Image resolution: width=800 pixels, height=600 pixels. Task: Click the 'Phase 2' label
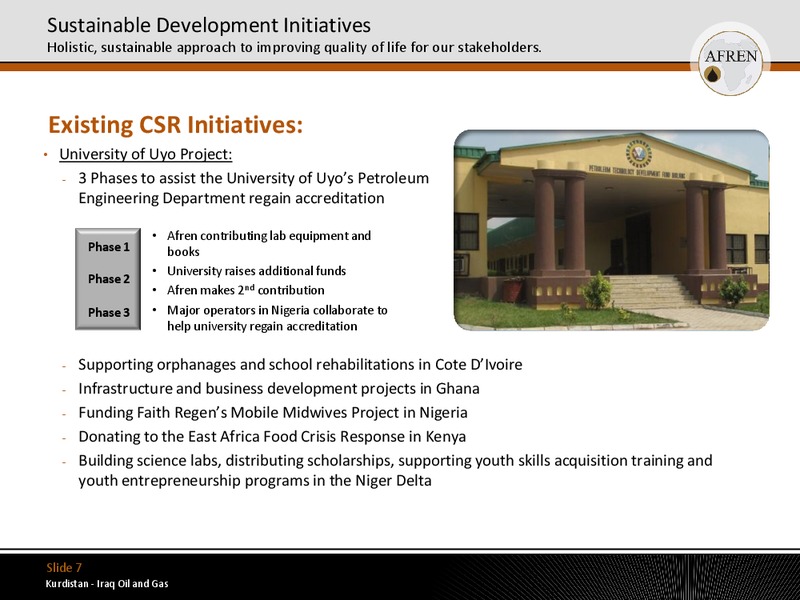coord(109,279)
